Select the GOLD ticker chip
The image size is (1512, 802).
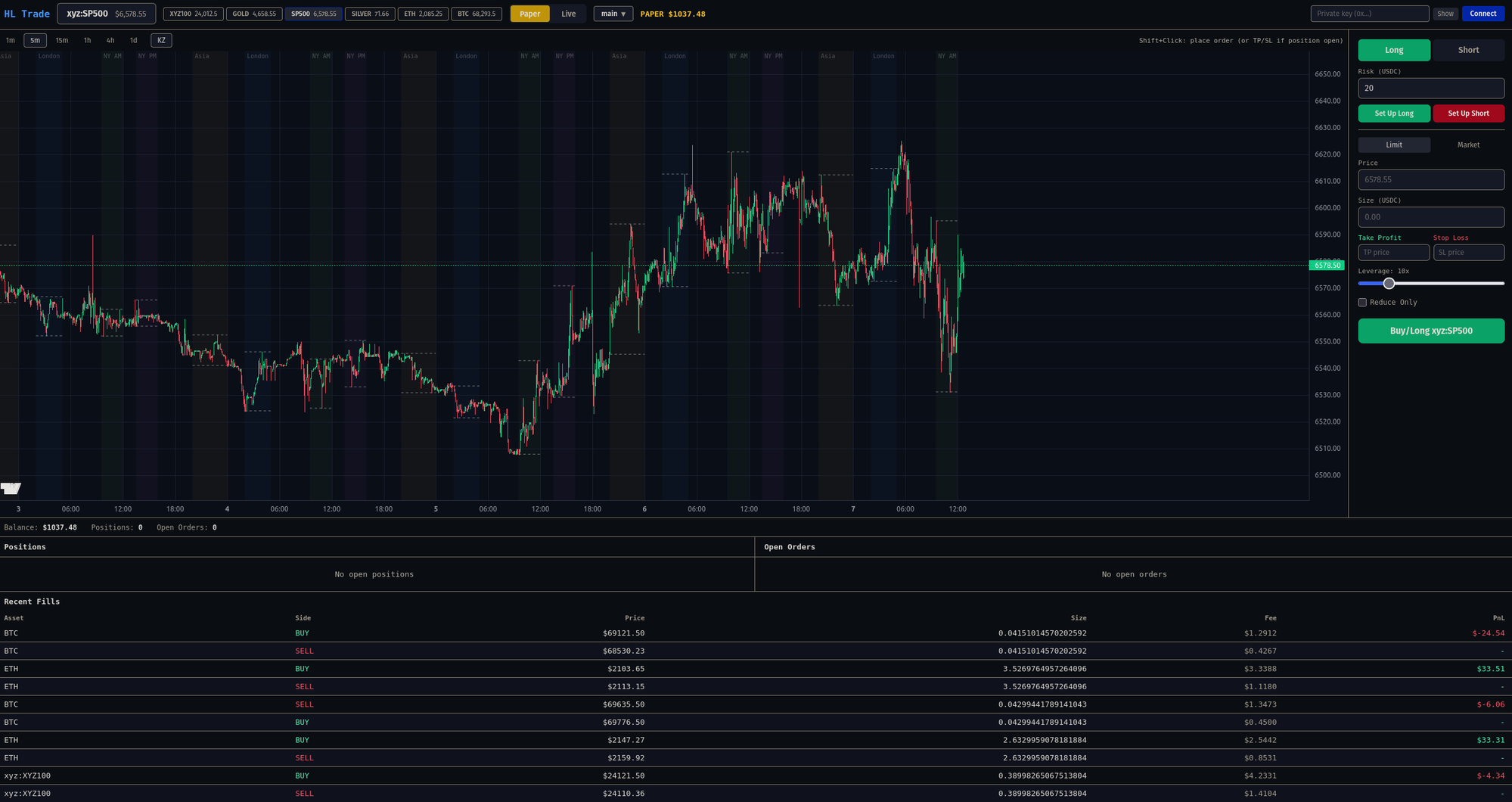point(254,14)
